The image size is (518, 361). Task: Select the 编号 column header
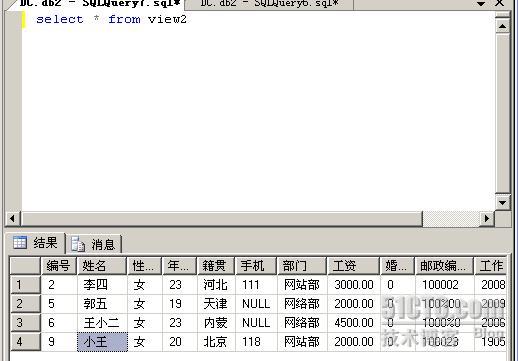(x=59, y=266)
